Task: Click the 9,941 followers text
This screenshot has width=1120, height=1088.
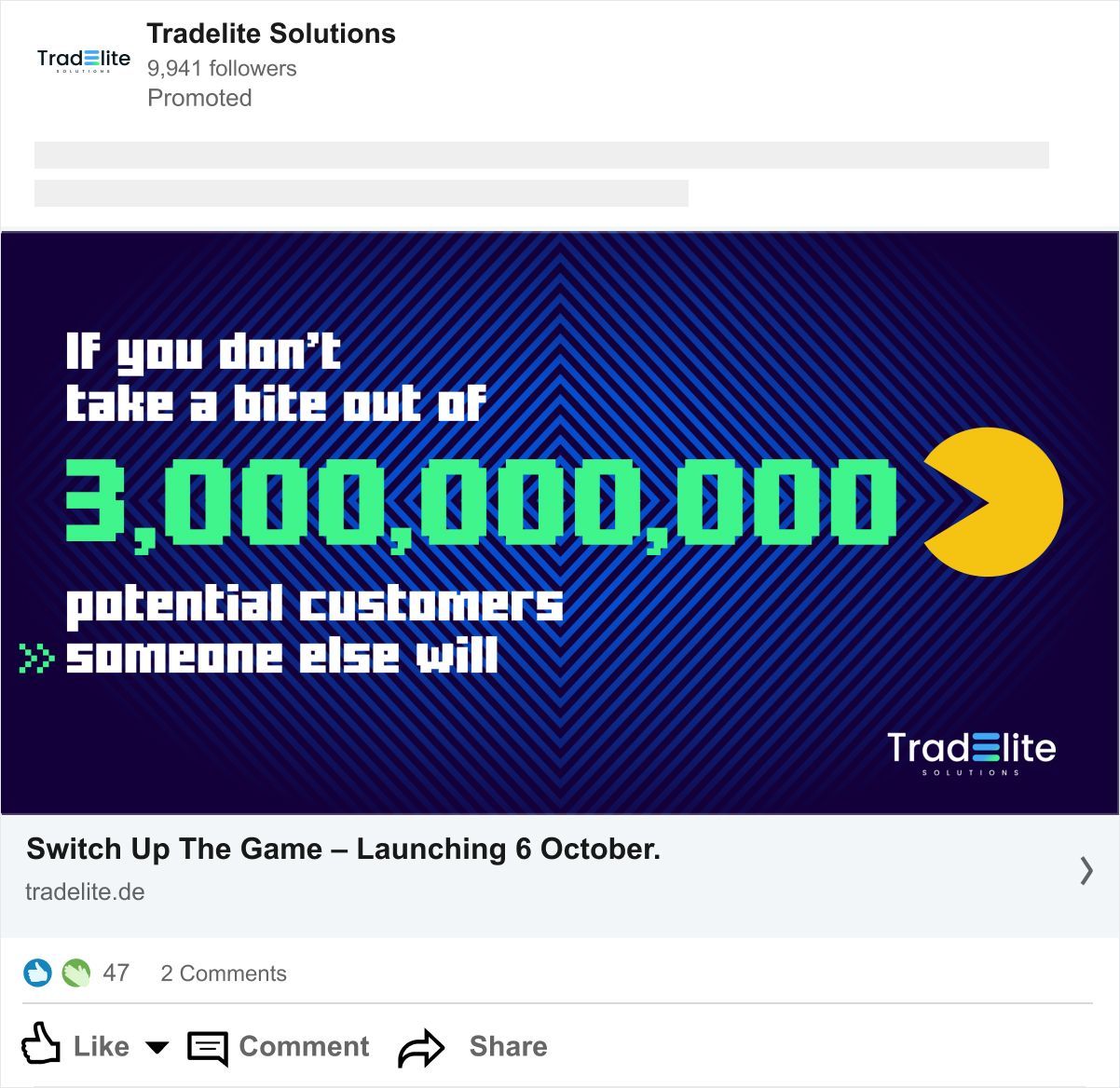Action: (222, 68)
